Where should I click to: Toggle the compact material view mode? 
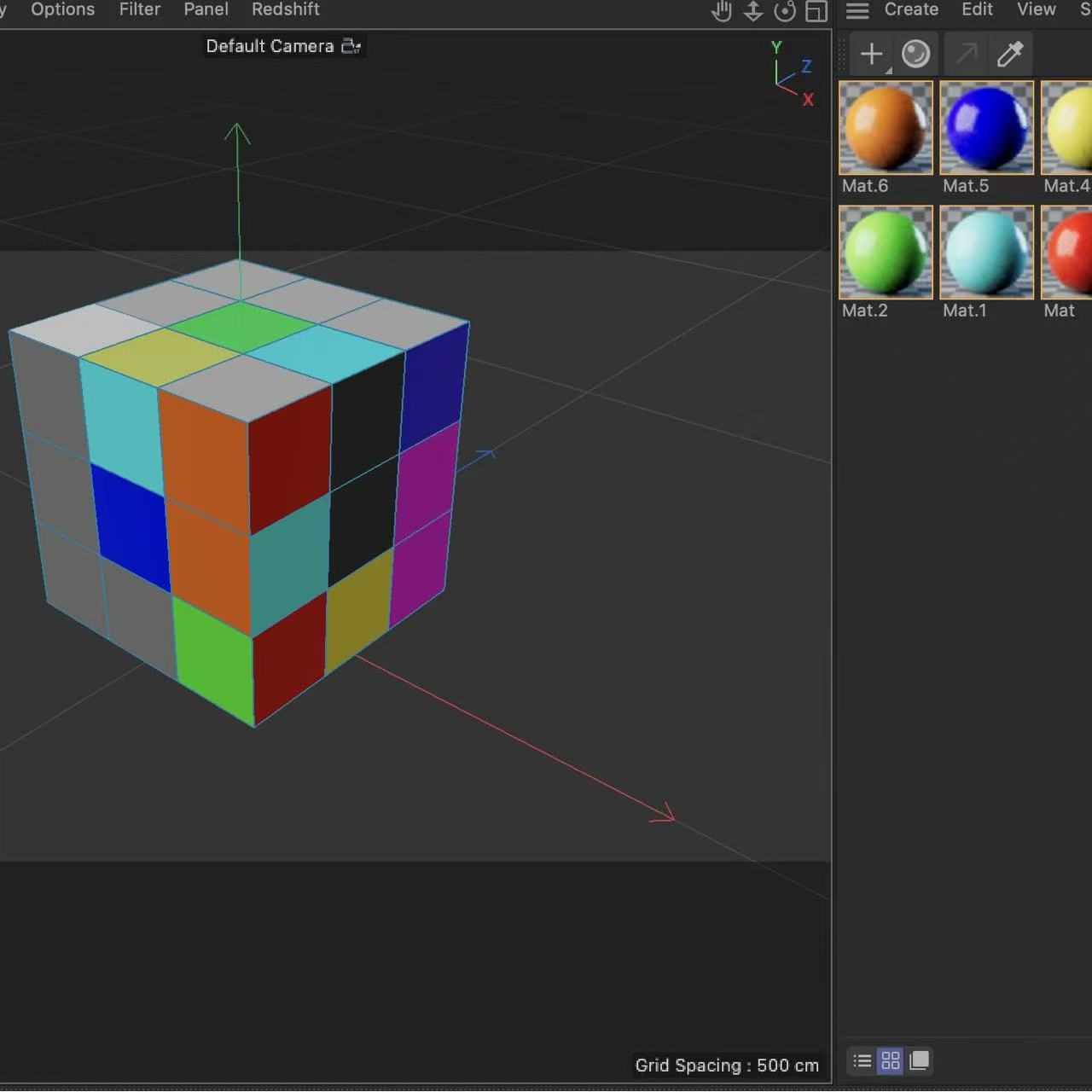919,1060
